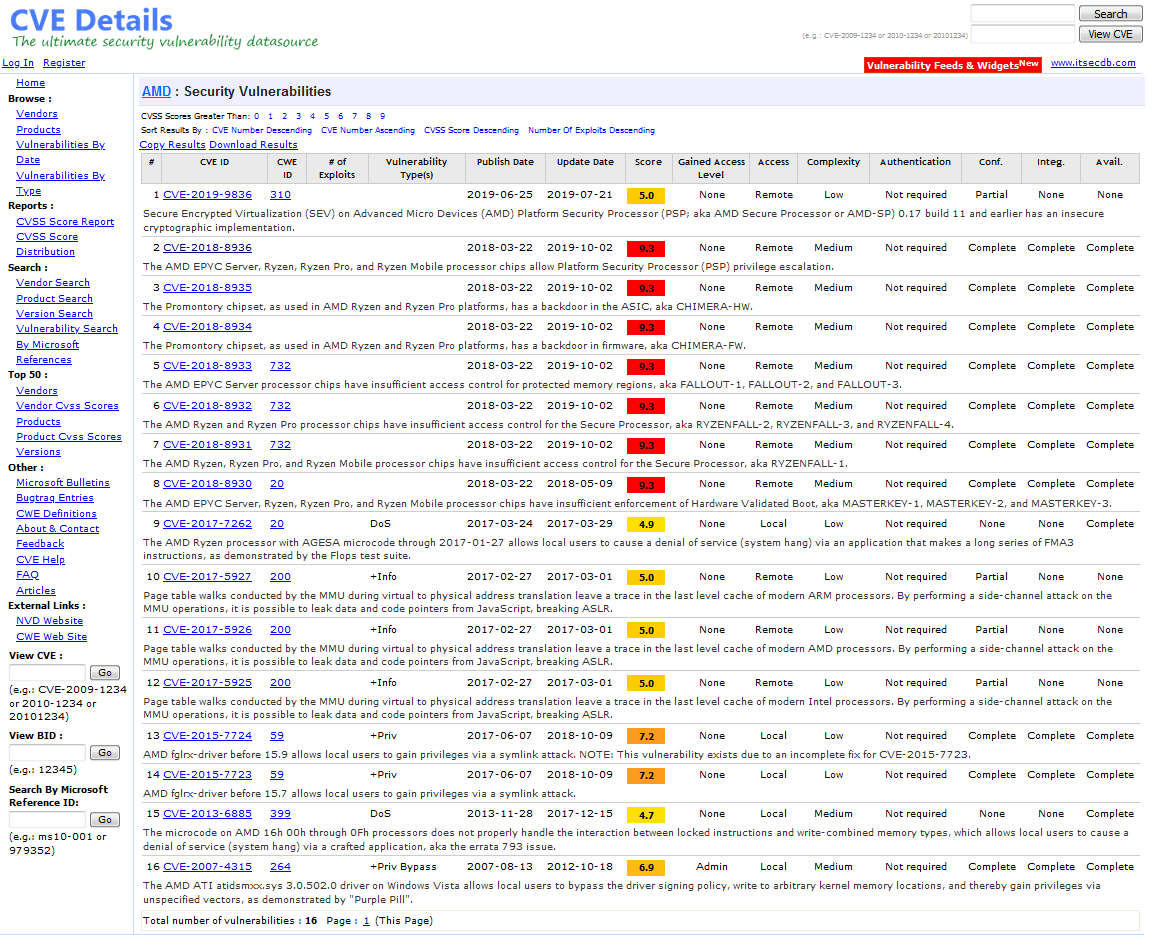Browse Vendors in the sidebar Browse section

tap(37, 114)
